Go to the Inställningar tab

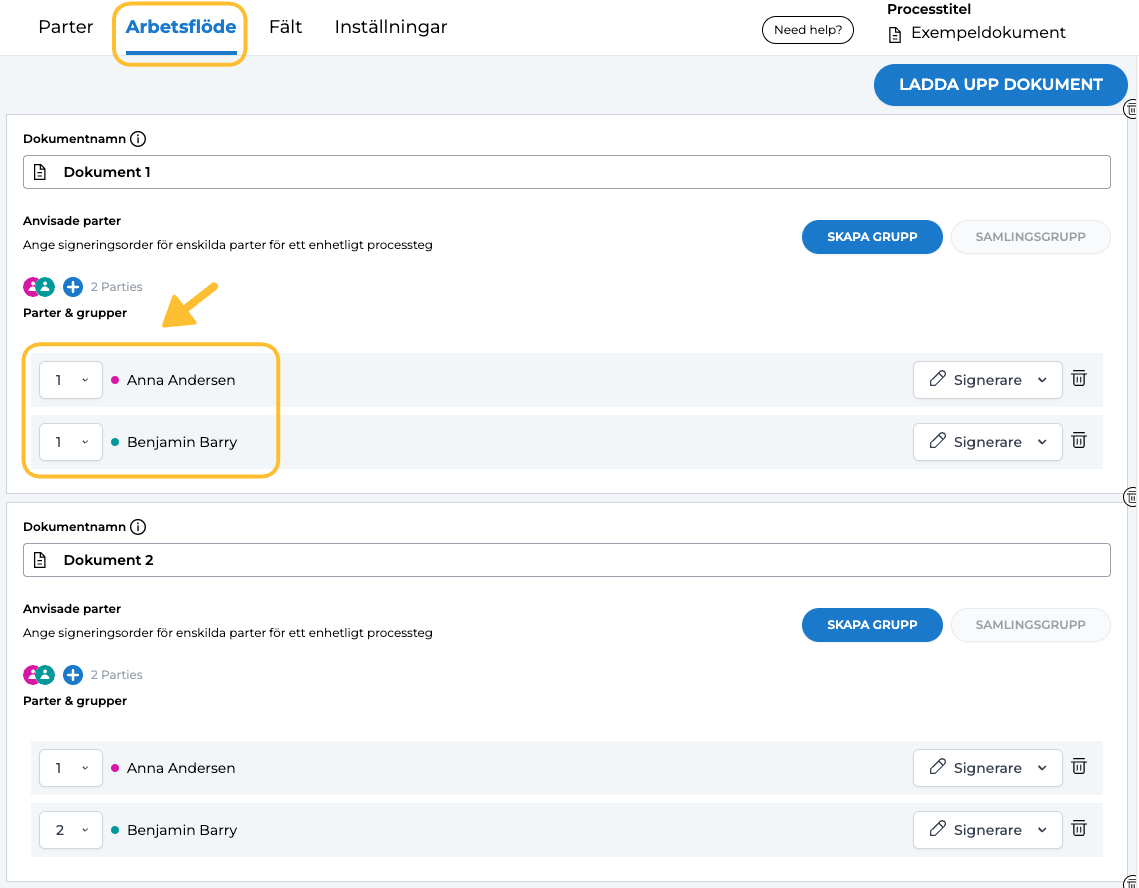[391, 27]
